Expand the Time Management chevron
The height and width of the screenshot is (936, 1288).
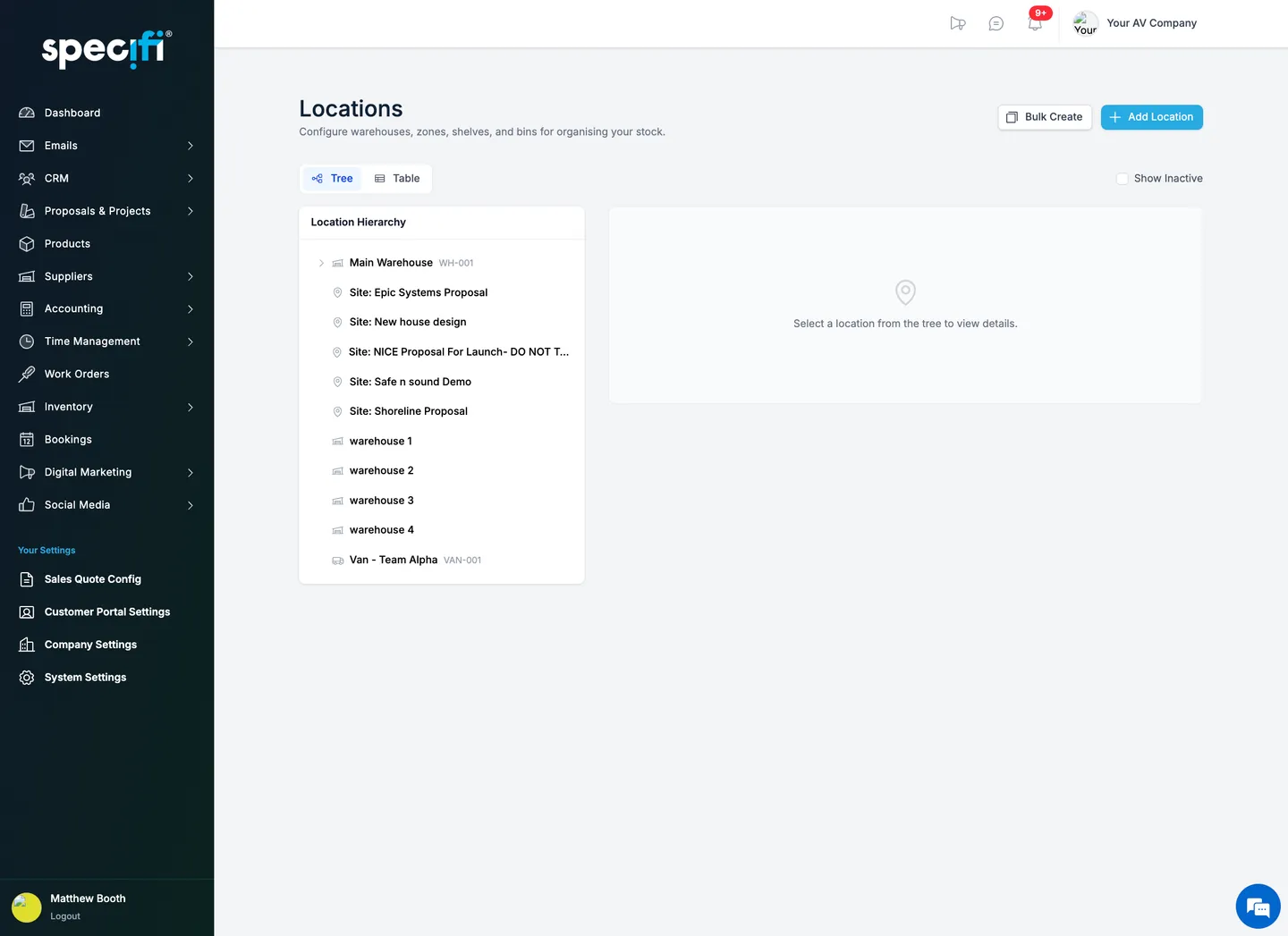coord(191,342)
